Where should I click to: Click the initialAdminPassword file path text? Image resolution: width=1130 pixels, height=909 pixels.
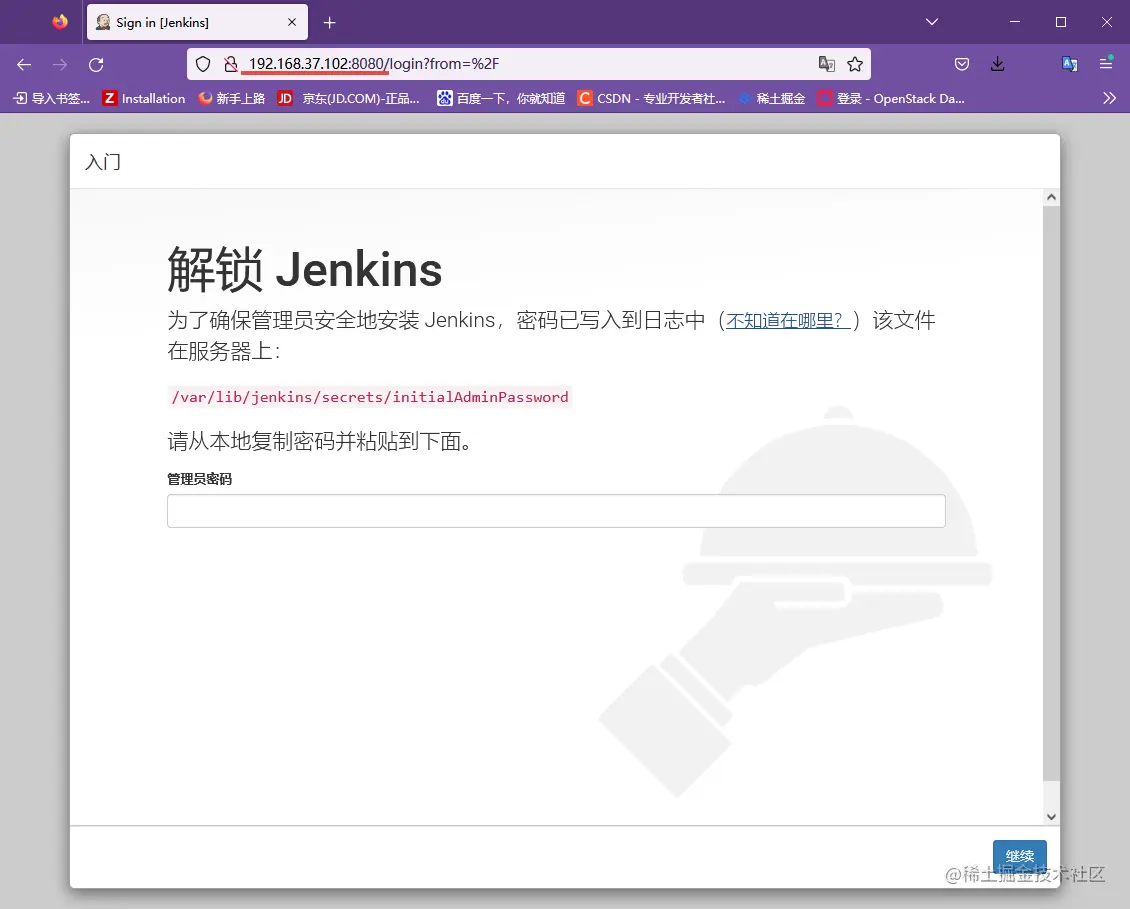[370, 397]
